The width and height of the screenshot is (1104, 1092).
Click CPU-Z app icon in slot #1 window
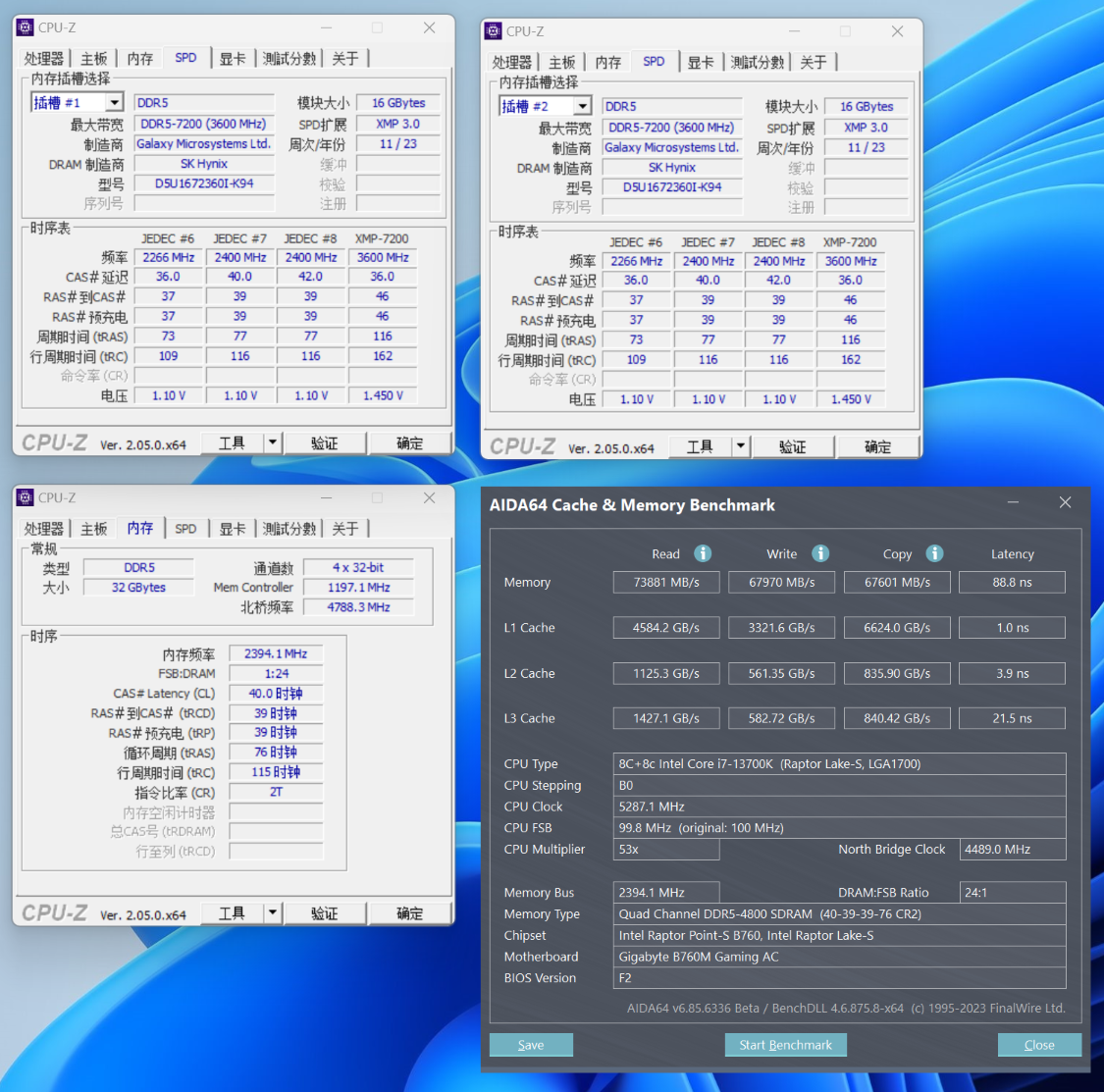(26, 27)
